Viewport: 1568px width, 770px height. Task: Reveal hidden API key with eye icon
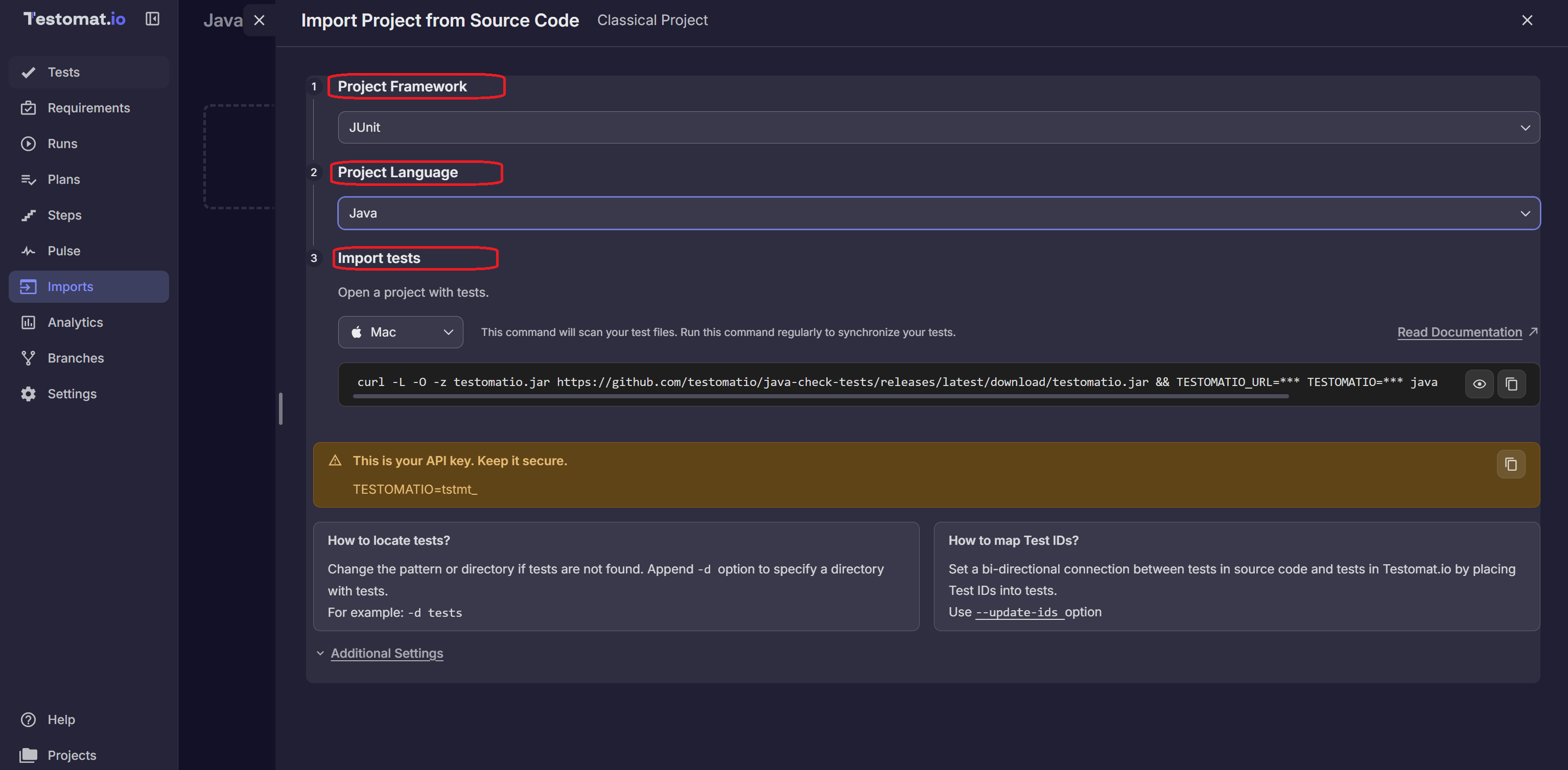coord(1479,384)
